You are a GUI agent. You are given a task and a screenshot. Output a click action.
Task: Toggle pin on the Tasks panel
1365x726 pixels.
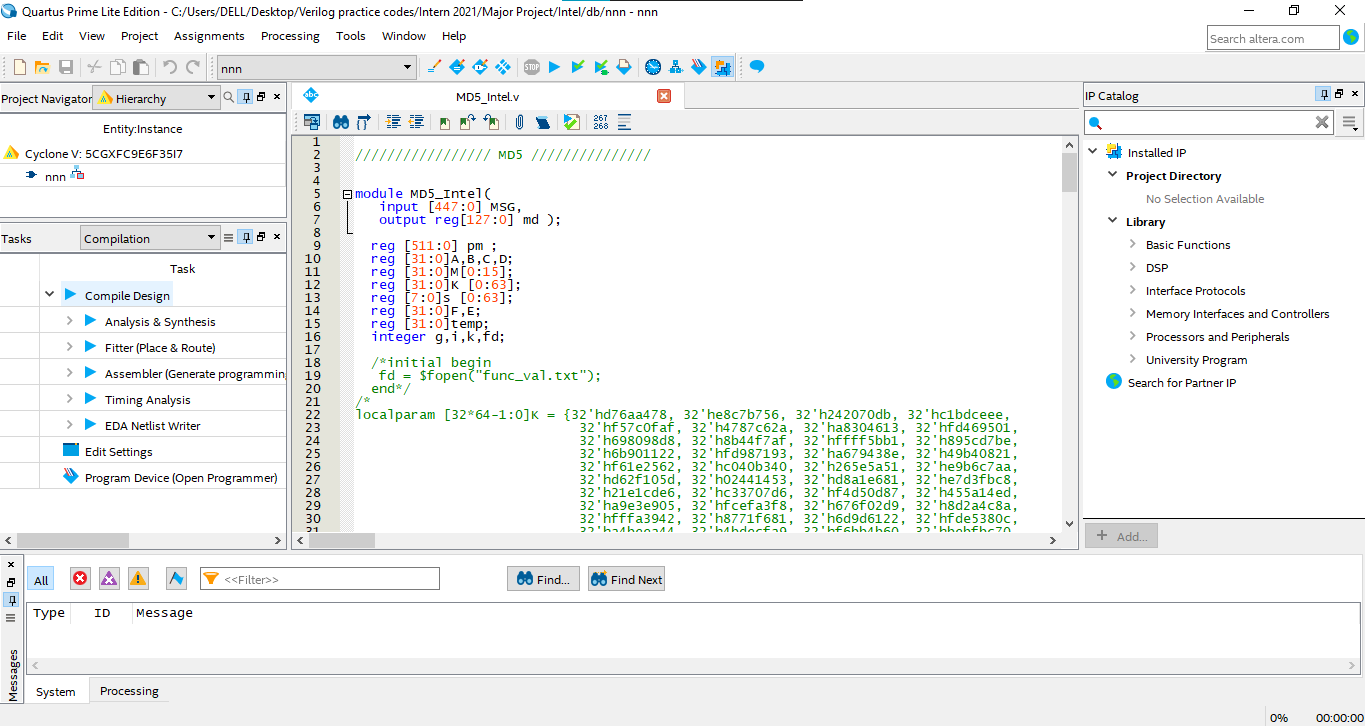[x=245, y=237]
